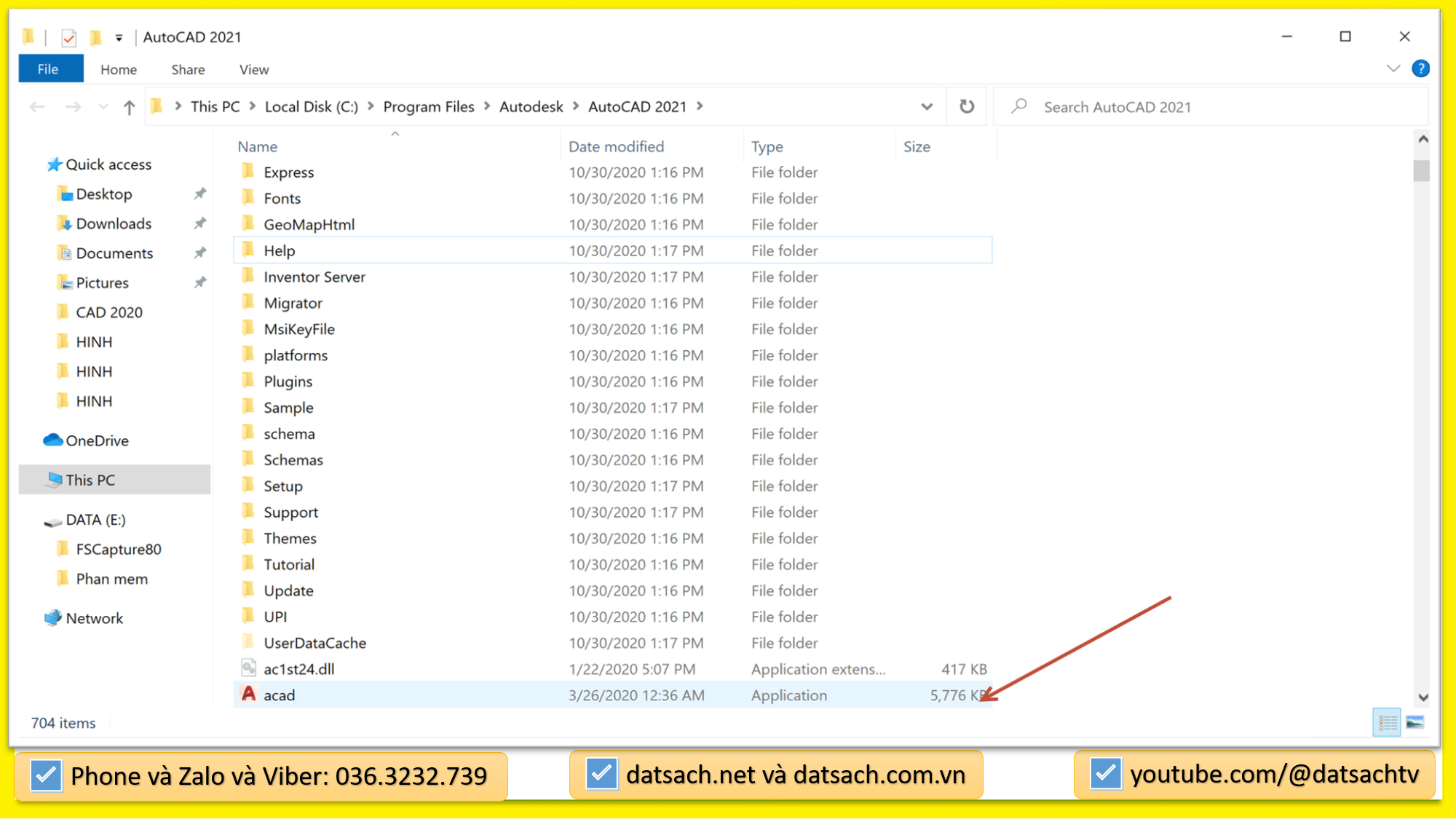Open Help via the question mark icon
The width and height of the screenshot is (1456, 819).
(1421, 68)
